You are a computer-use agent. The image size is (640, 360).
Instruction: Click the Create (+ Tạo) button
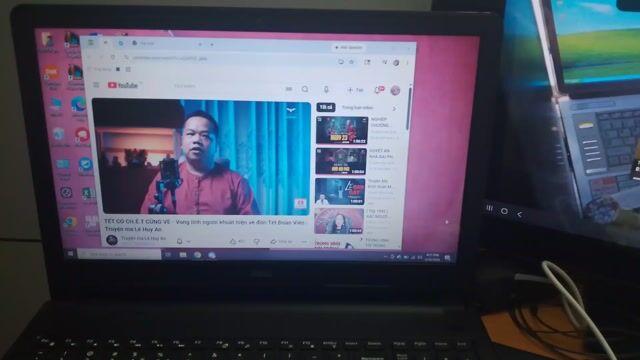coord(355,90)
